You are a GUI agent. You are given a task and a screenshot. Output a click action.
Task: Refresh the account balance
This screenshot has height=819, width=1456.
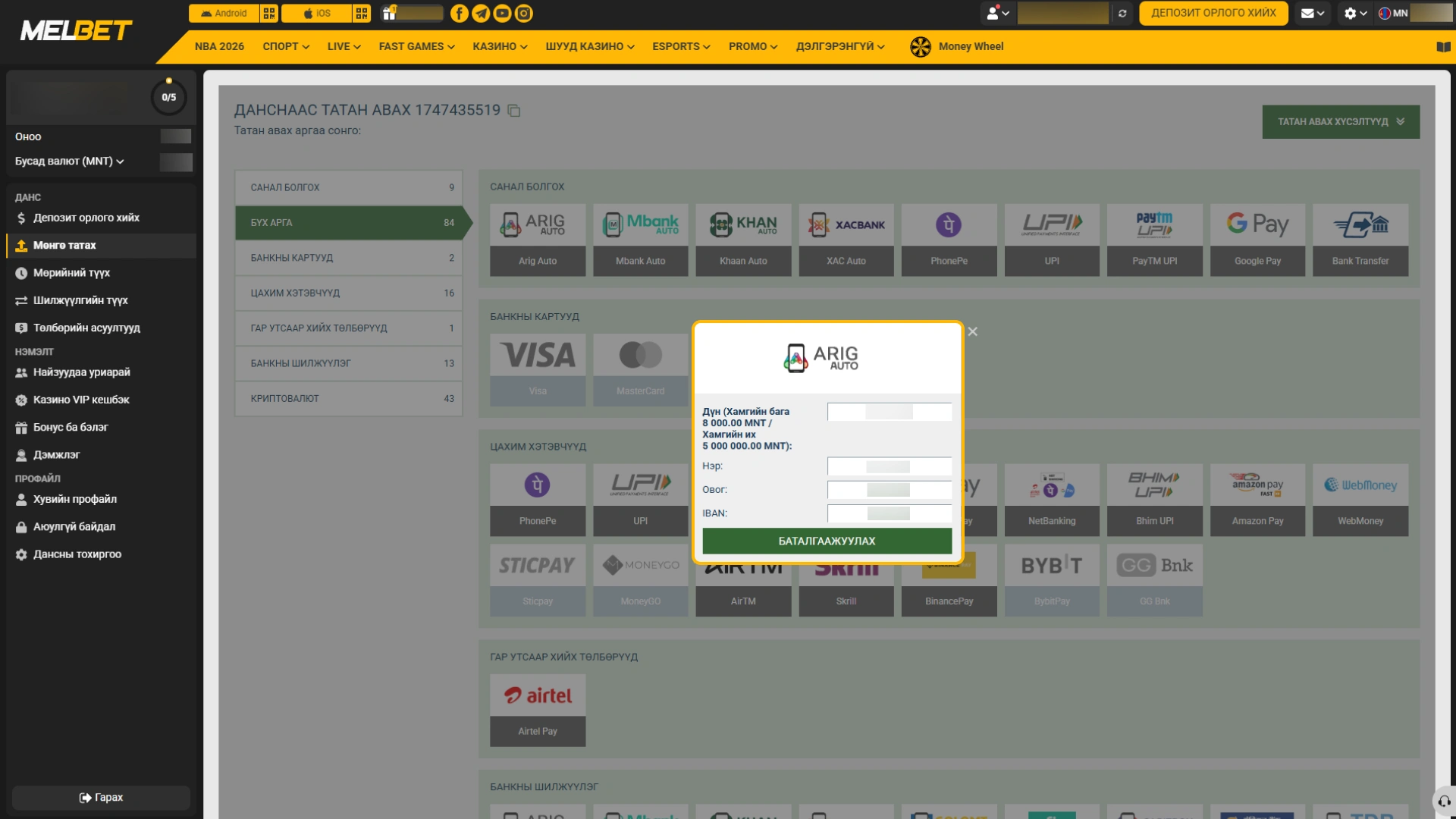(x=1122, y=13)
